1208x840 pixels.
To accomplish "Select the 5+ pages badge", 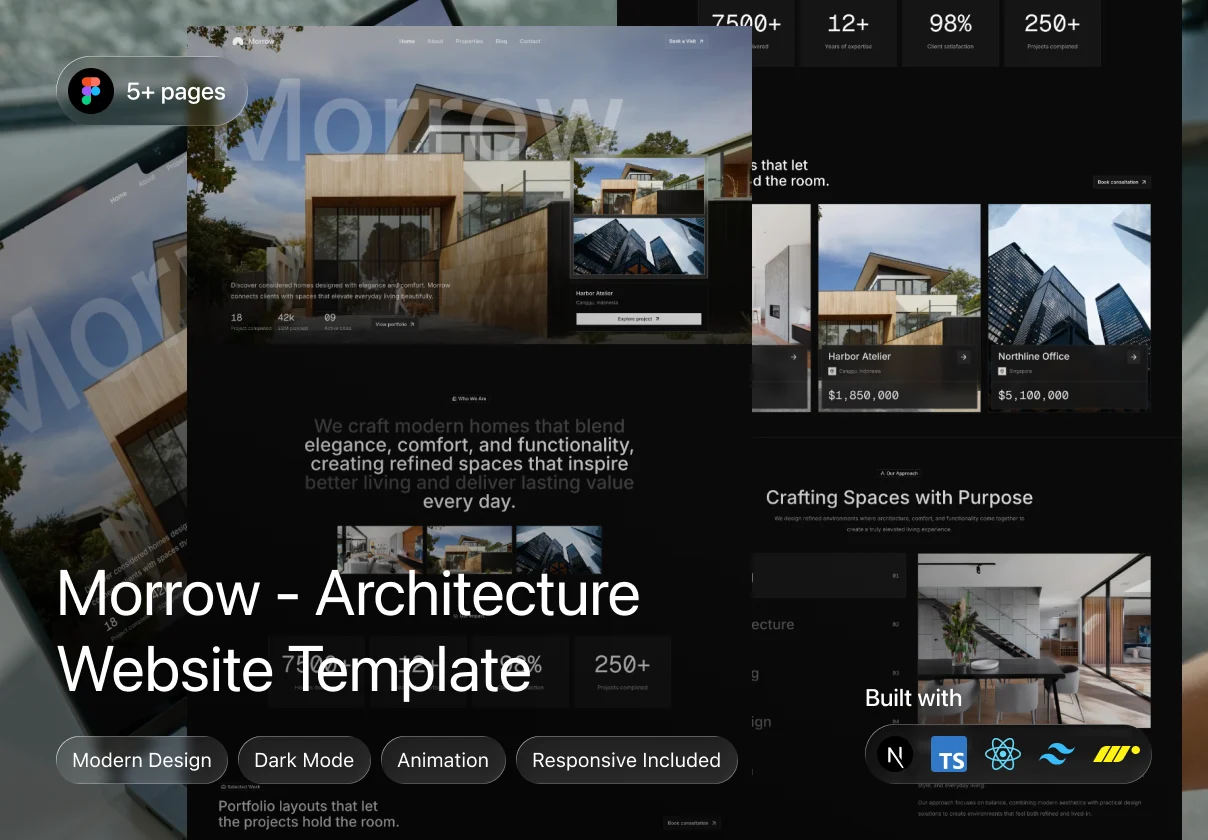I will [x=152, y=92].
